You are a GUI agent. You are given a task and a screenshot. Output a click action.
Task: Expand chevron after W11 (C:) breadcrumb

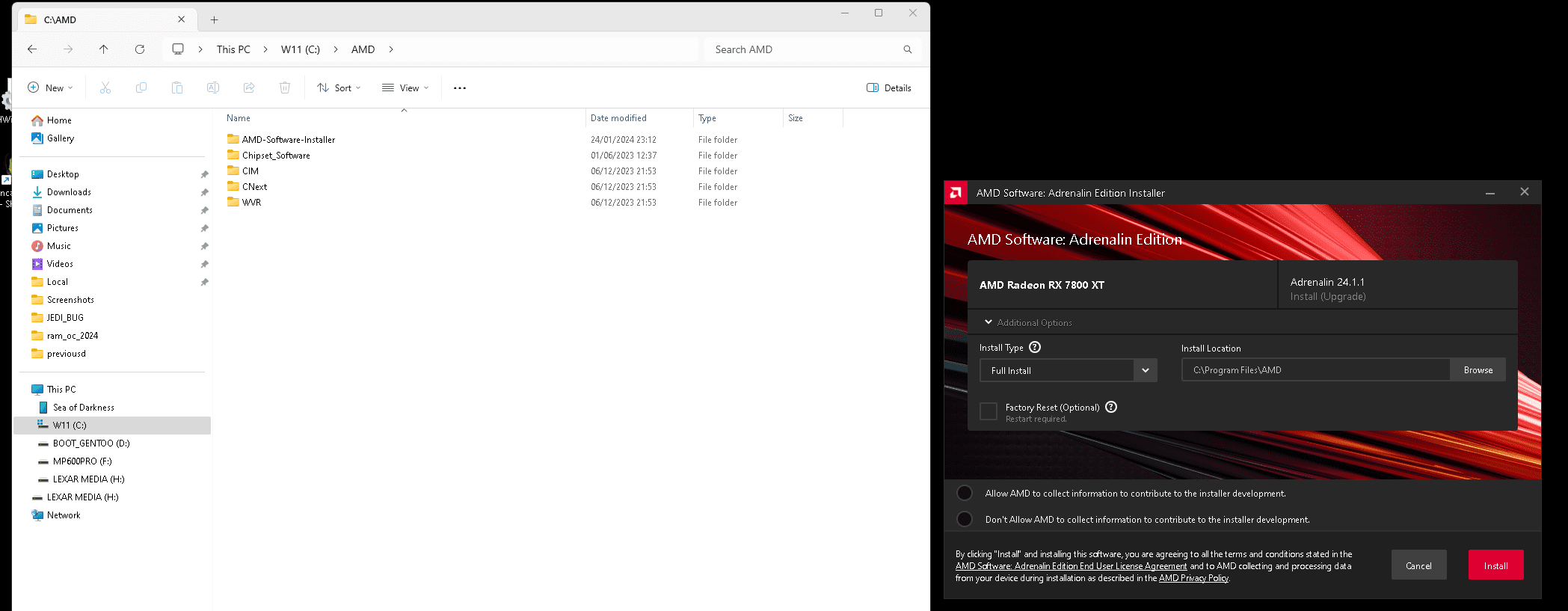point(336,49)
